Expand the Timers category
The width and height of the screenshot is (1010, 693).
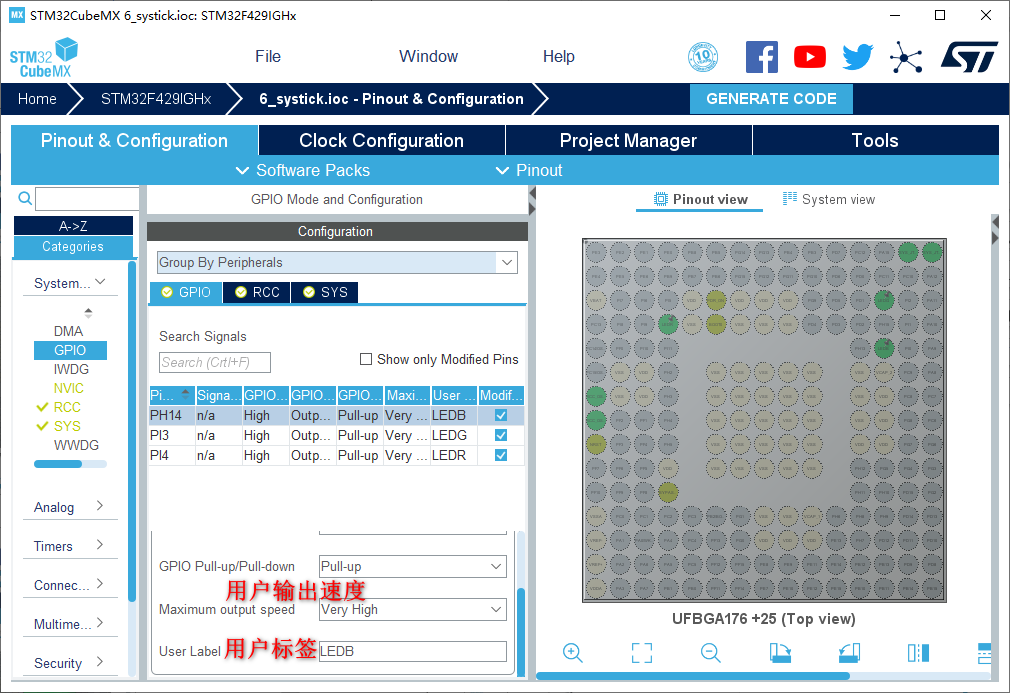click(x=70, y=546)
